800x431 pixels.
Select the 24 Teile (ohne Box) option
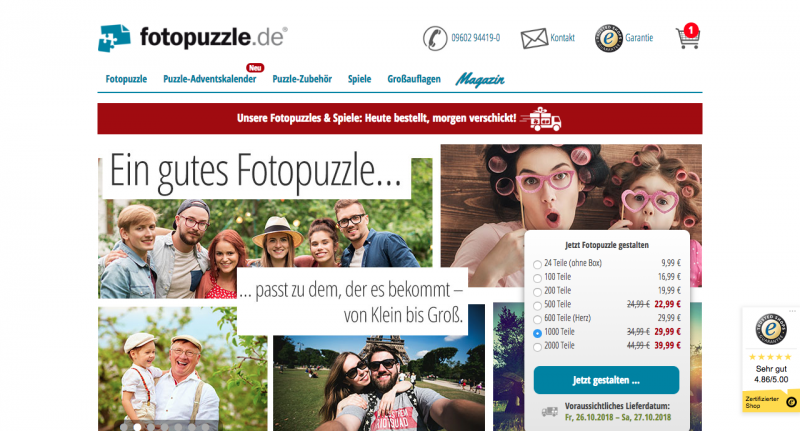[x=537, y=264]
